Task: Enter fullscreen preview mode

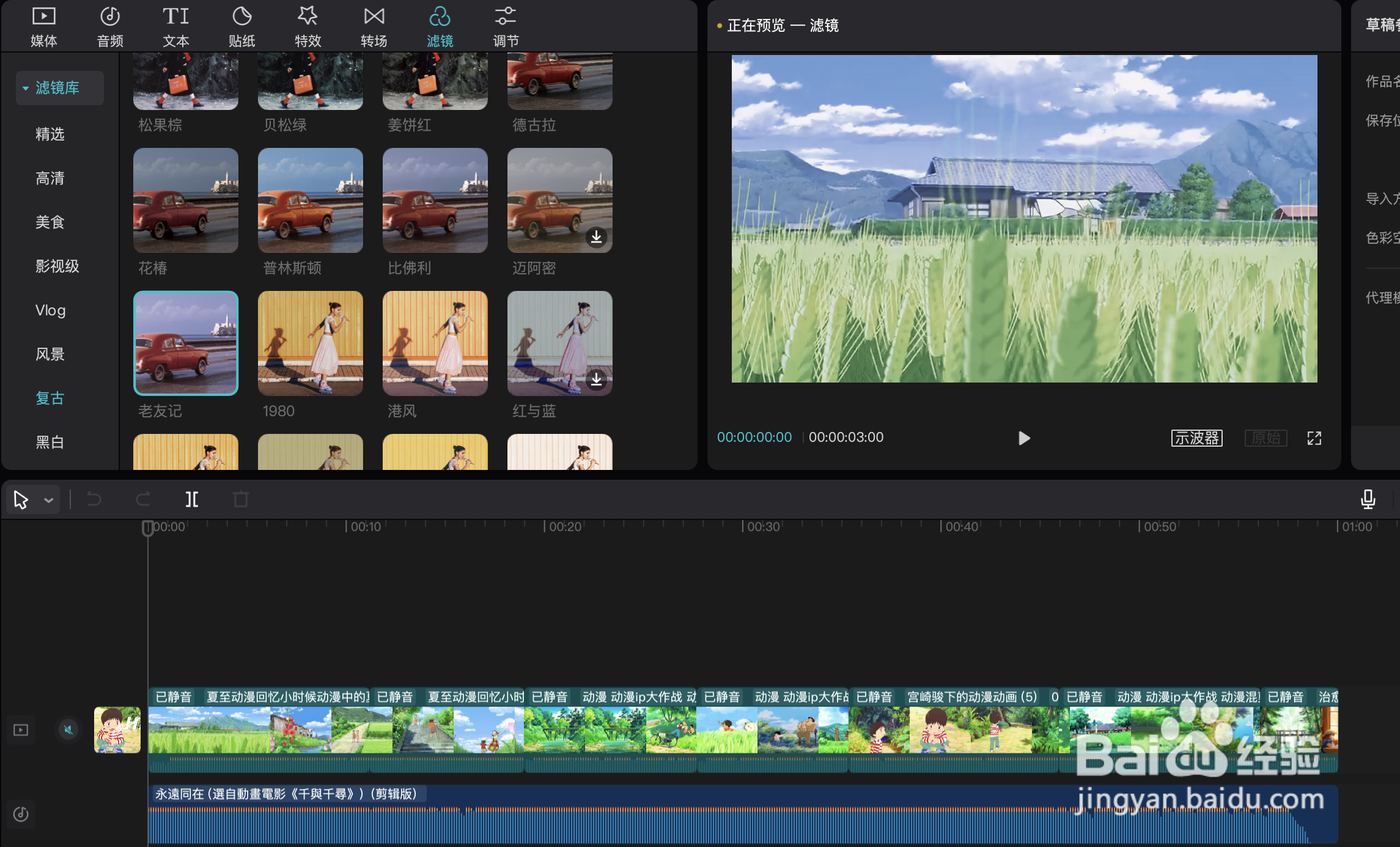Action: tap(1314, 438)
